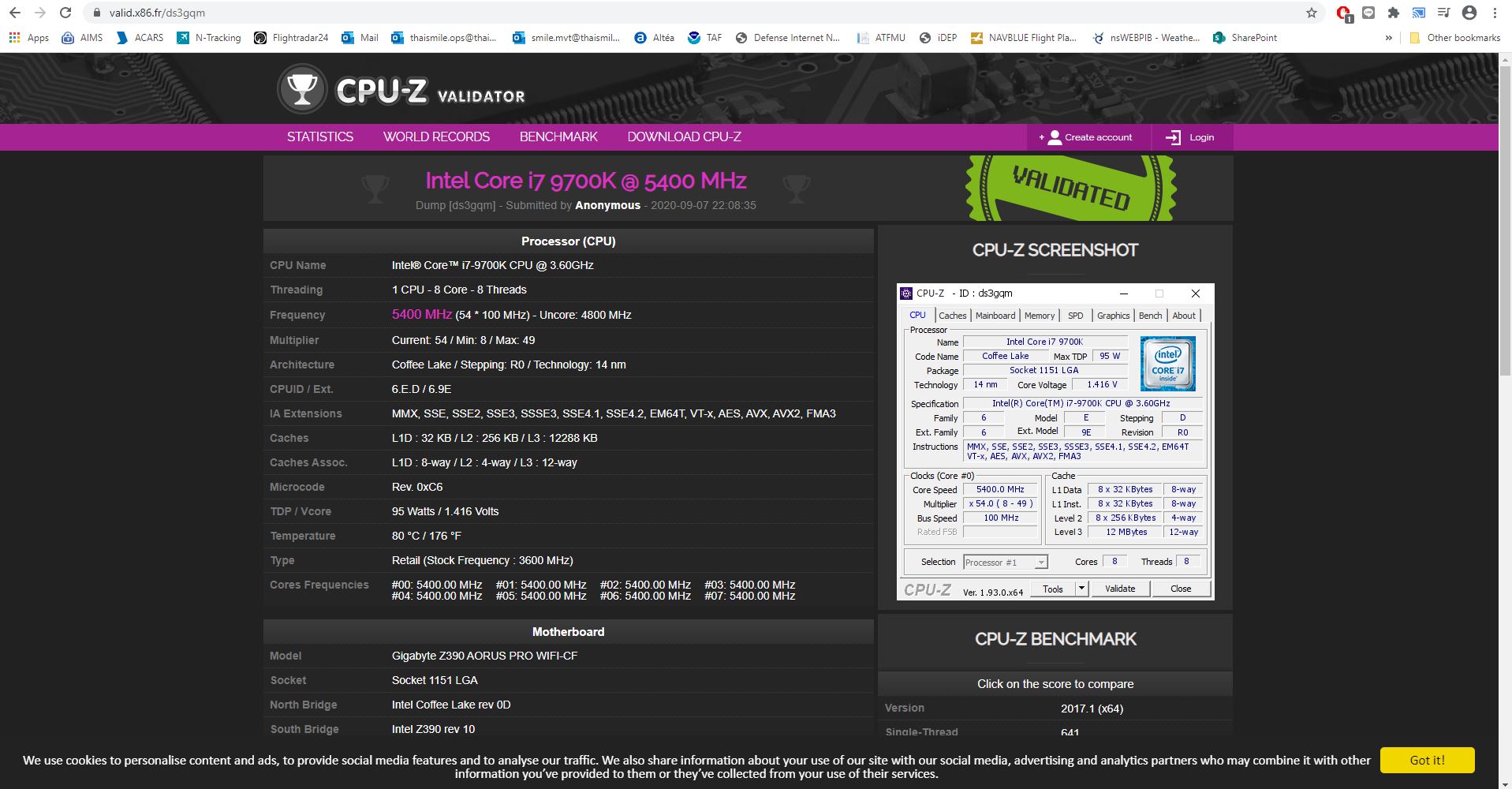Expand hidden bookmarks with the chevron
1512x789 pixels.
coord(1388,37)
